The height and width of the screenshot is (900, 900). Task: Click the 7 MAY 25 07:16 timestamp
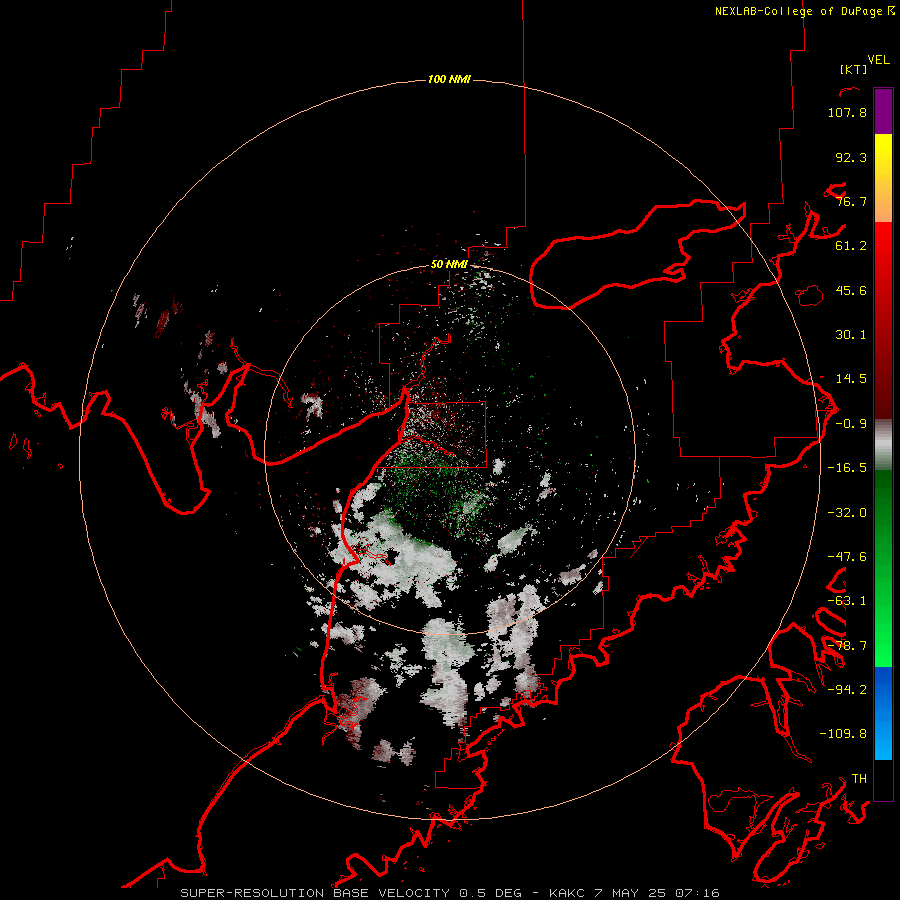coord(657,893)
